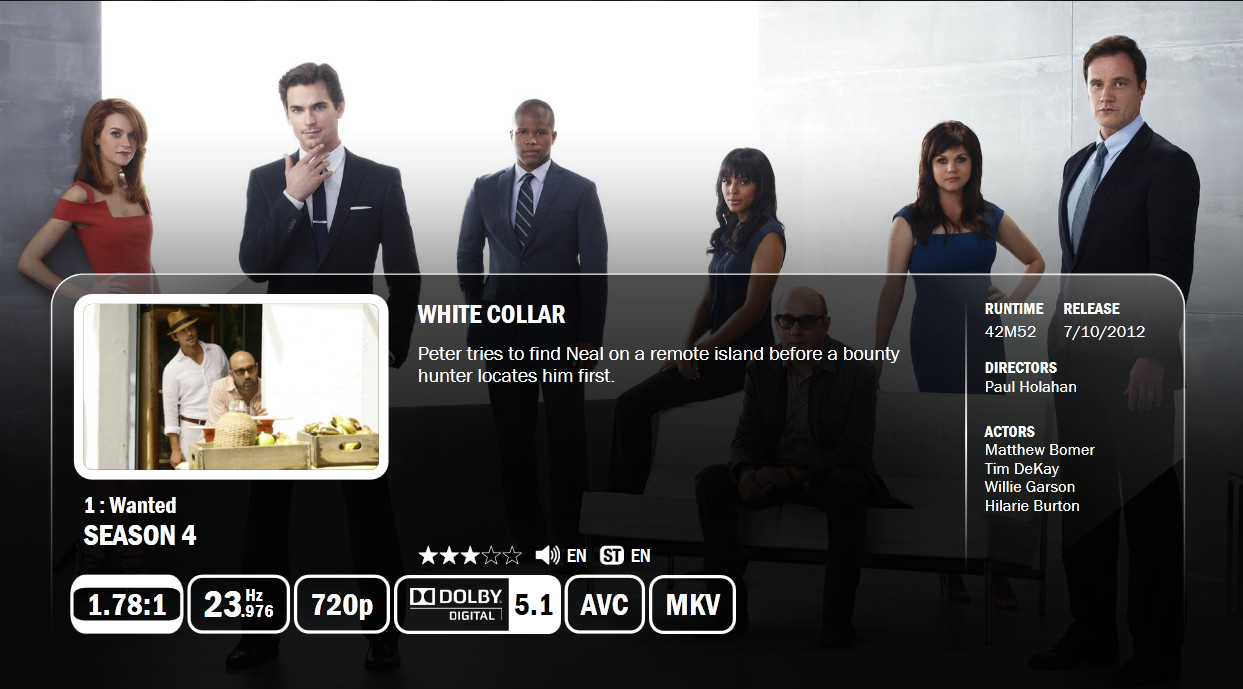Select actor Matthew Bomer
1243x689 pixels.
(1039, 450)
